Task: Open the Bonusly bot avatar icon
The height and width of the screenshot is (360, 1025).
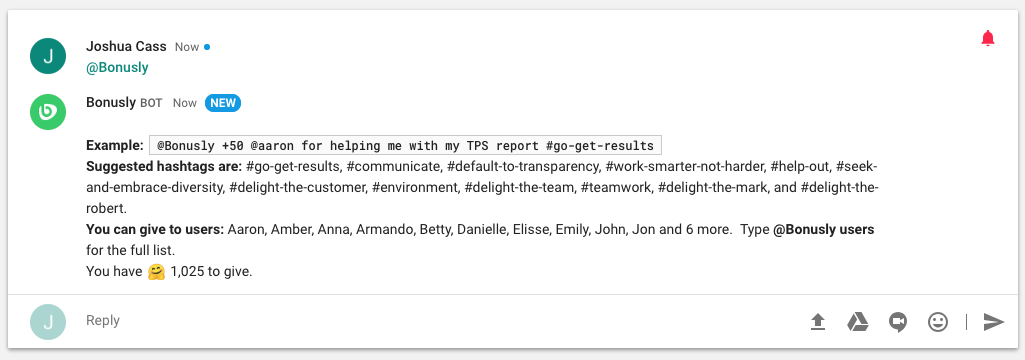Action: (x=48, y=112)
